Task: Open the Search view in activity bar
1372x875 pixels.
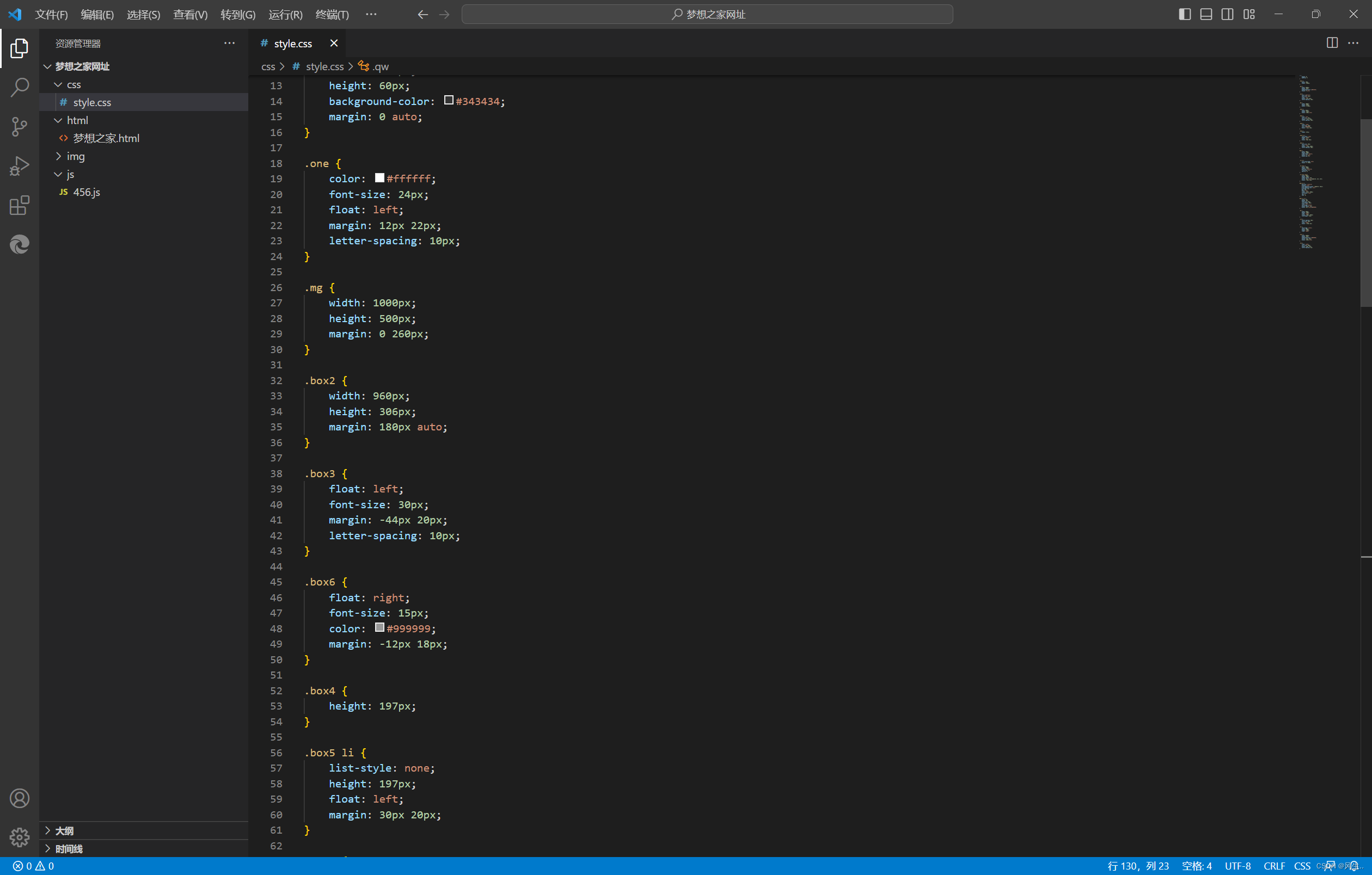Action: [x=20, y=87]
